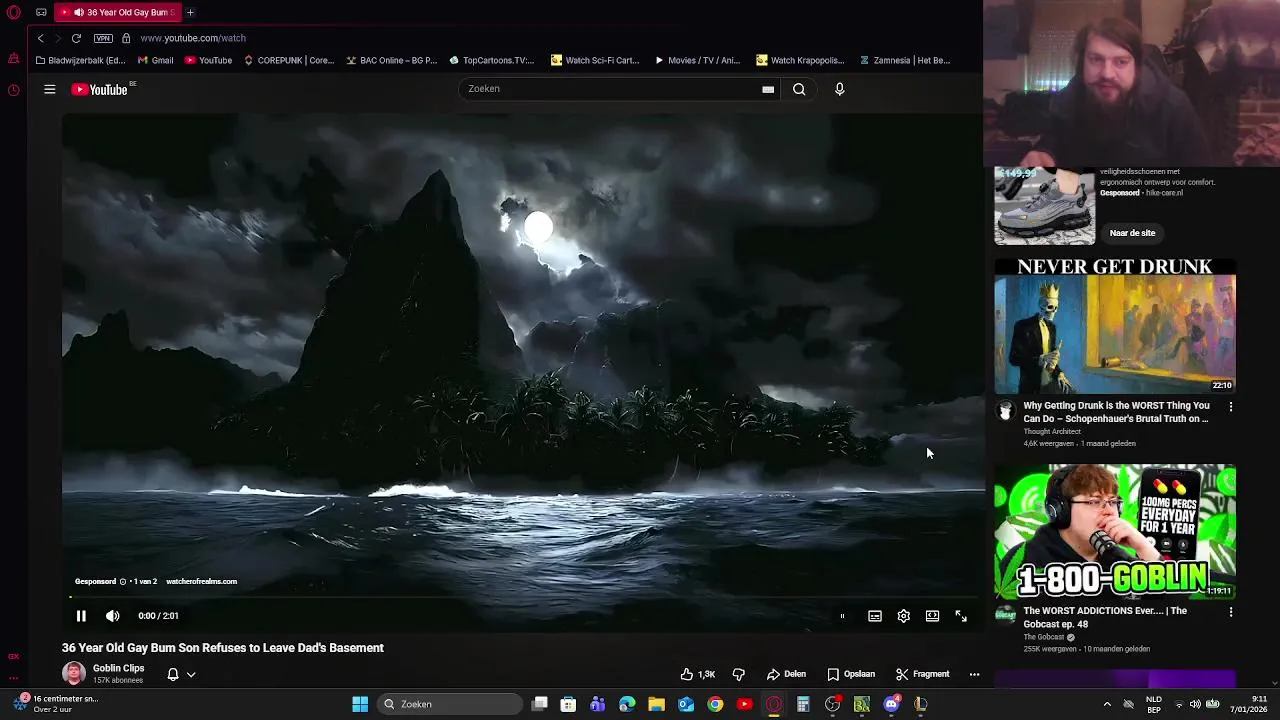1280x720 pixels.
Task: Click the Windows taskbar search box
Action: click(450, 704)
